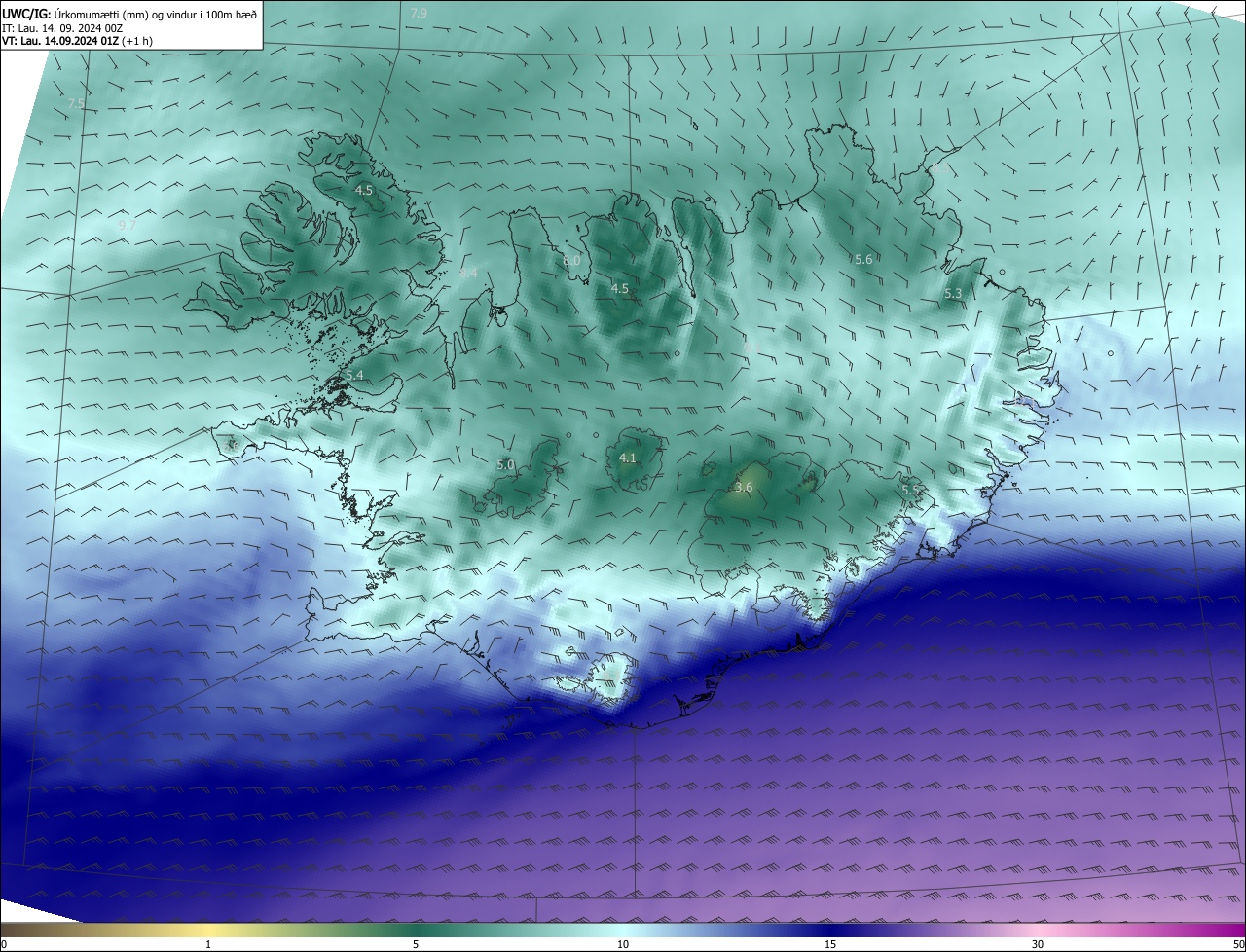The image size is (1246, 952).
Task: Click the 5.0 value label on the map
Action: 505,465
